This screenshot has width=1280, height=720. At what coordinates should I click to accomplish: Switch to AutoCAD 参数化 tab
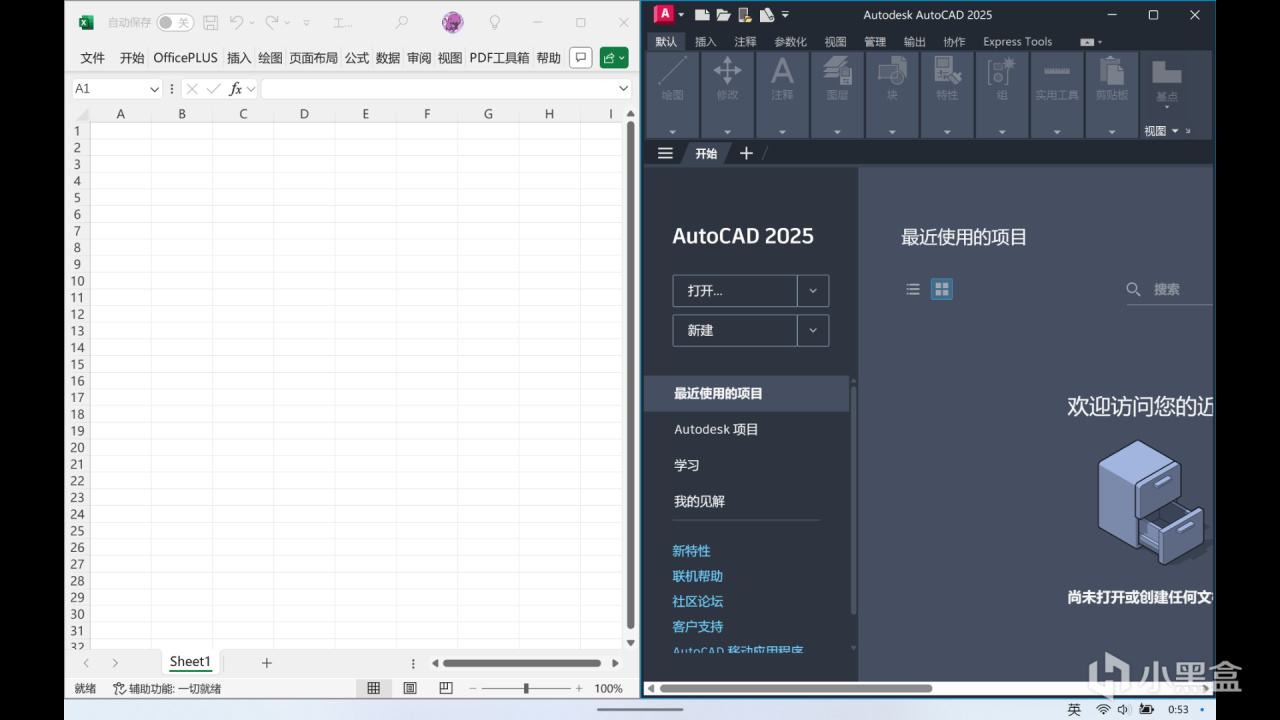tap(790, 42)
